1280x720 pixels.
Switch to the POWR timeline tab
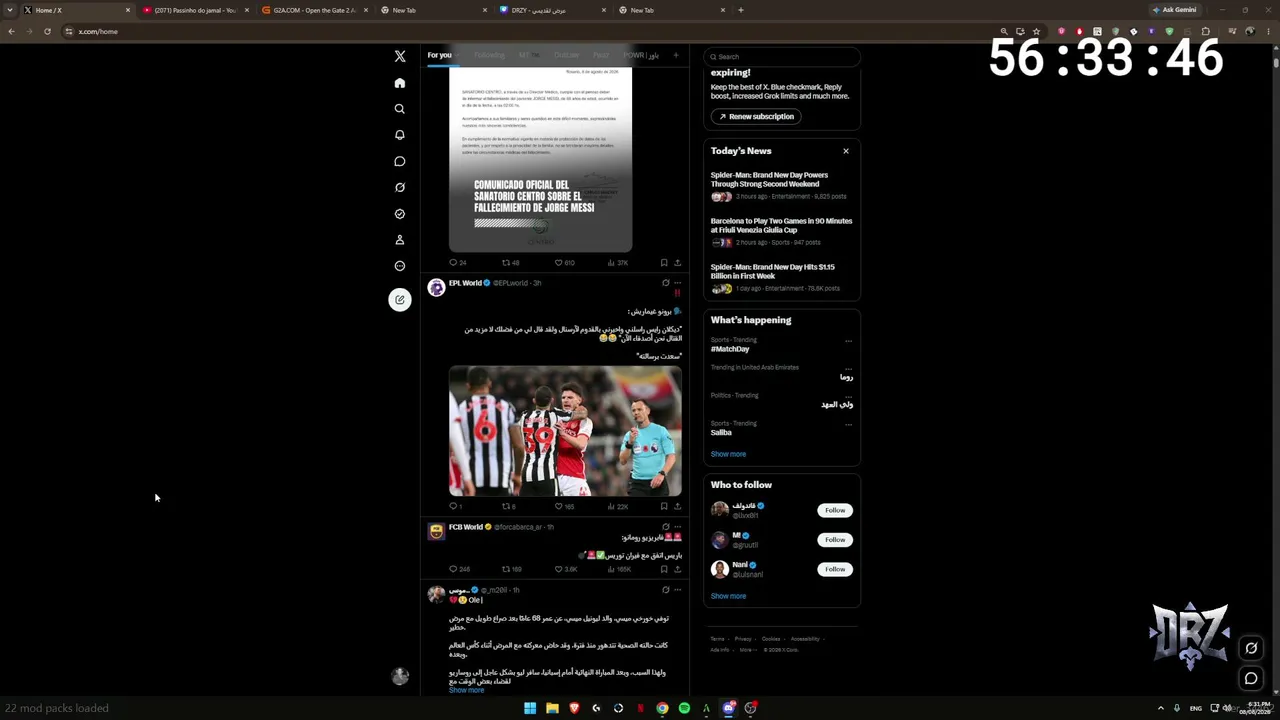click(x=641, y=55)
